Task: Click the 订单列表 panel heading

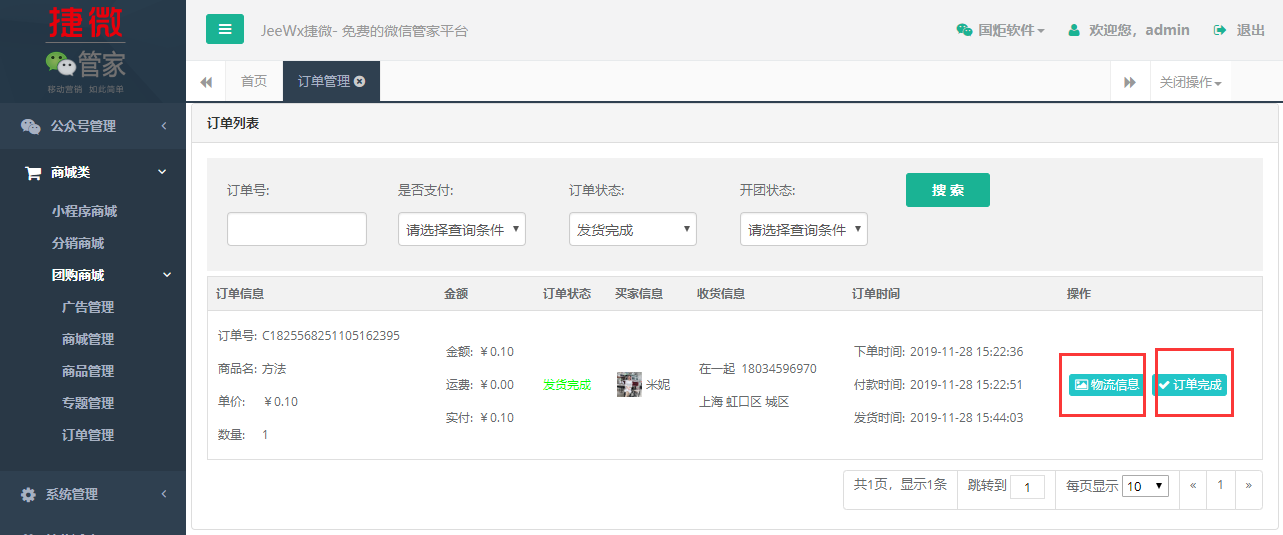Action: tap(233, 124)
